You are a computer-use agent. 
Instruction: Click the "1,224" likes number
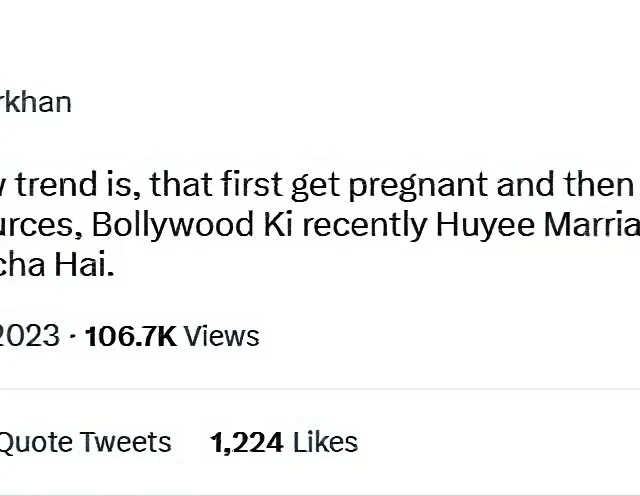247,442
